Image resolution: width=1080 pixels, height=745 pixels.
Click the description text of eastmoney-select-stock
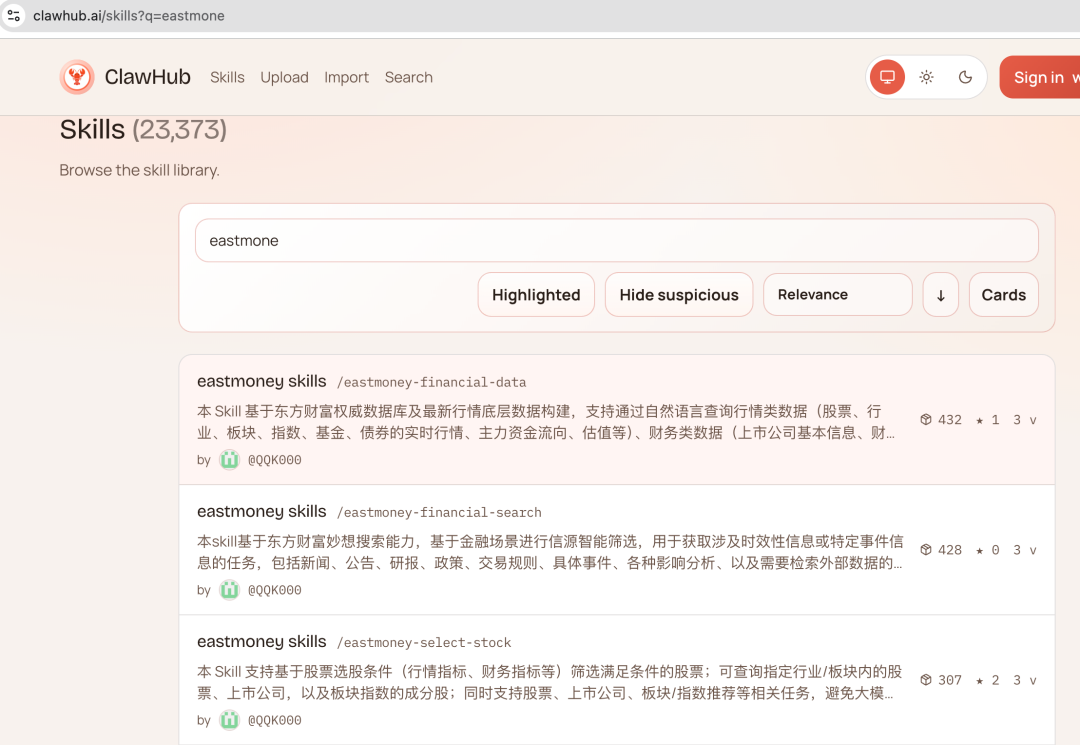click(x=549, y=682)
